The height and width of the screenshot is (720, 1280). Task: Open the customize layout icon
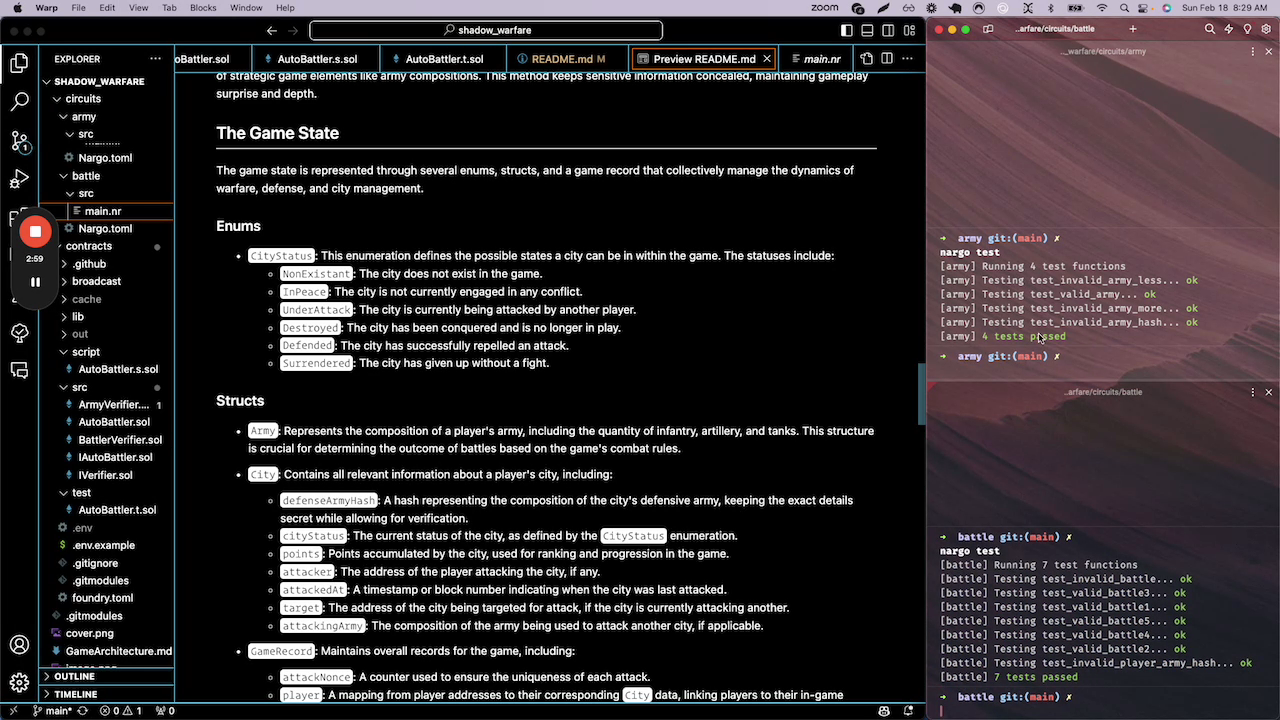point(910,31)
